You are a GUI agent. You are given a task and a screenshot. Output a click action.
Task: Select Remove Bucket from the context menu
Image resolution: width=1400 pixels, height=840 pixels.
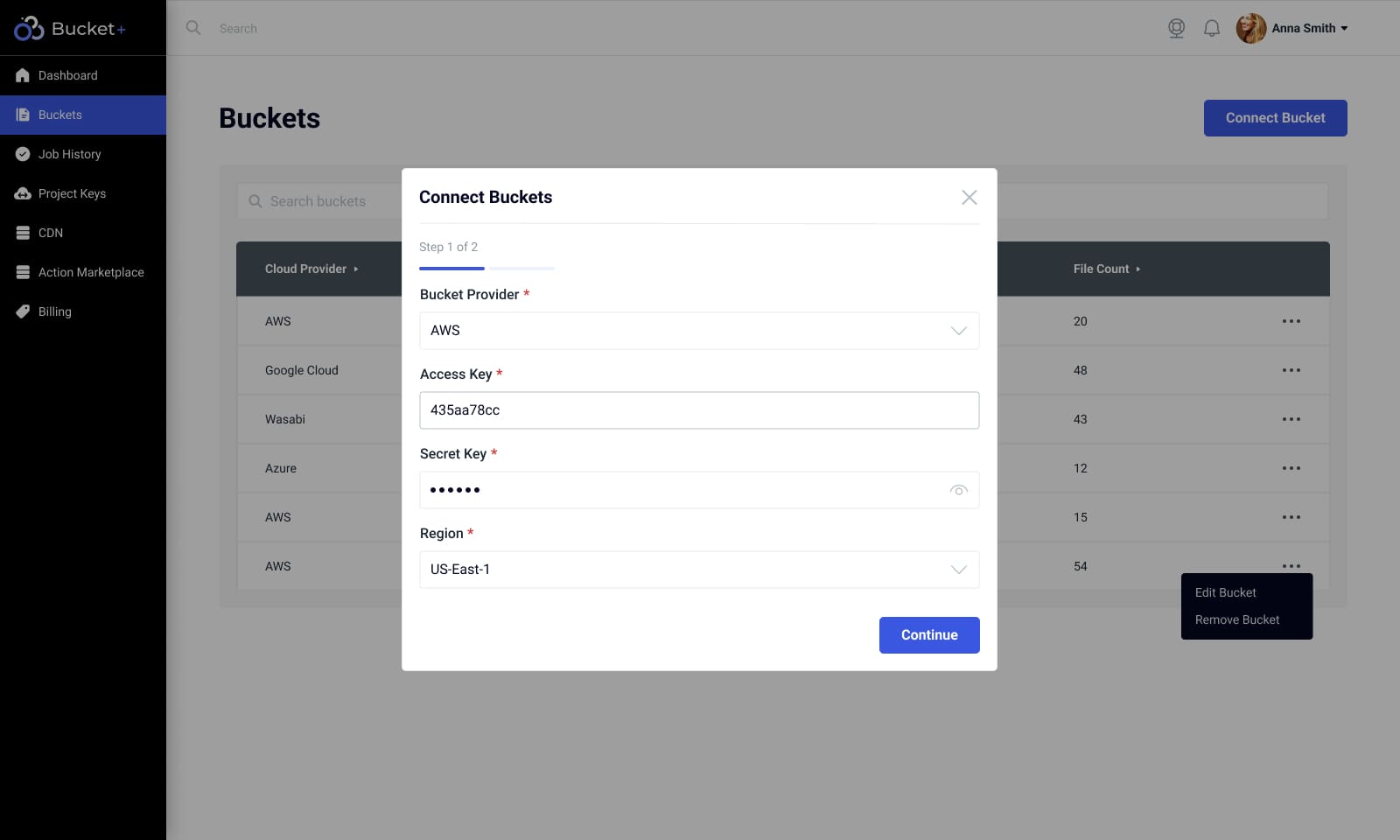click(1236, 619)
